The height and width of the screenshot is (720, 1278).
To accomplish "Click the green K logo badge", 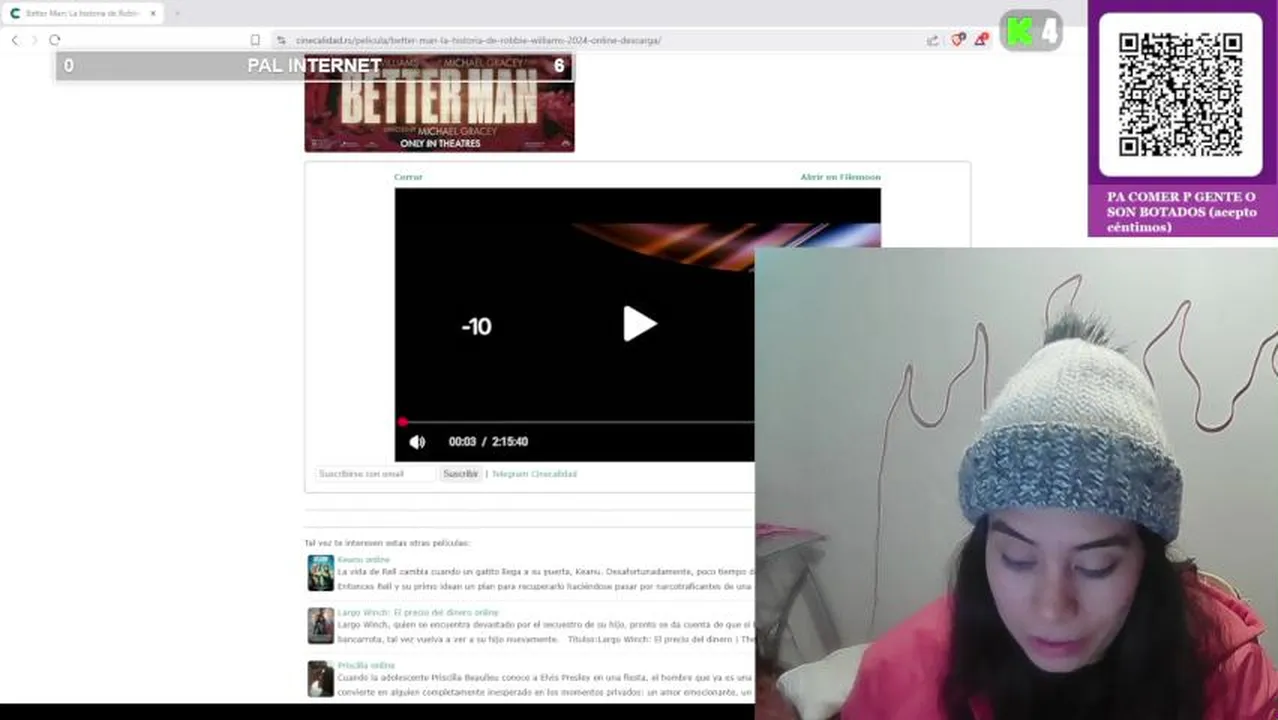I will (1020, 32).
